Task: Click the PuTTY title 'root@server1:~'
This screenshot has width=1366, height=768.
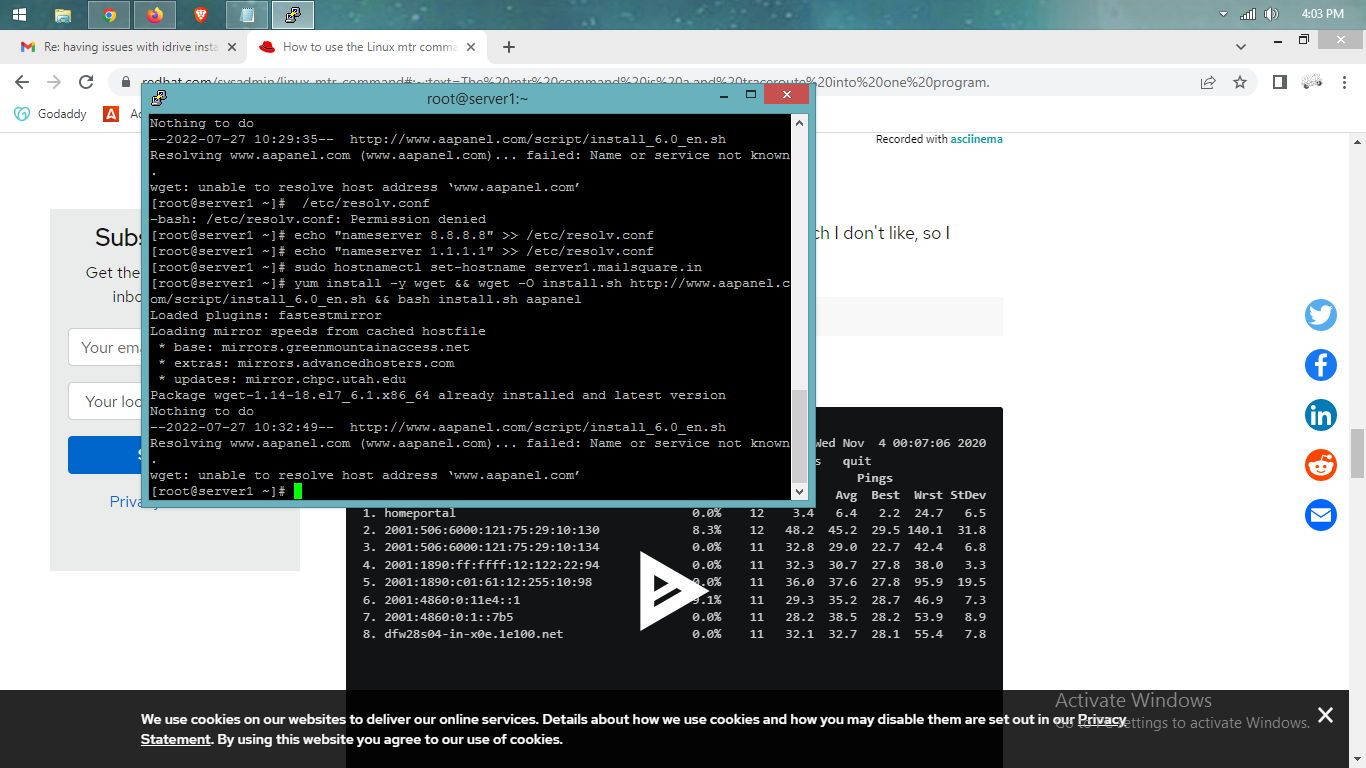Action: point(478,98)
